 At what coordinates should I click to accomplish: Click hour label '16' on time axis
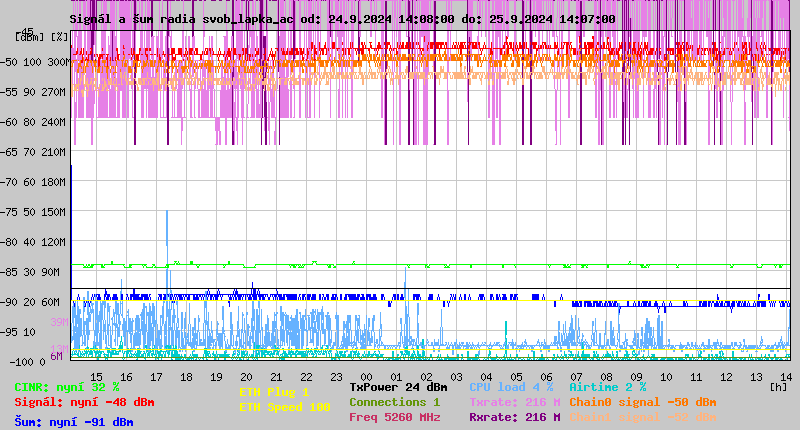click(x=126, y=377)
